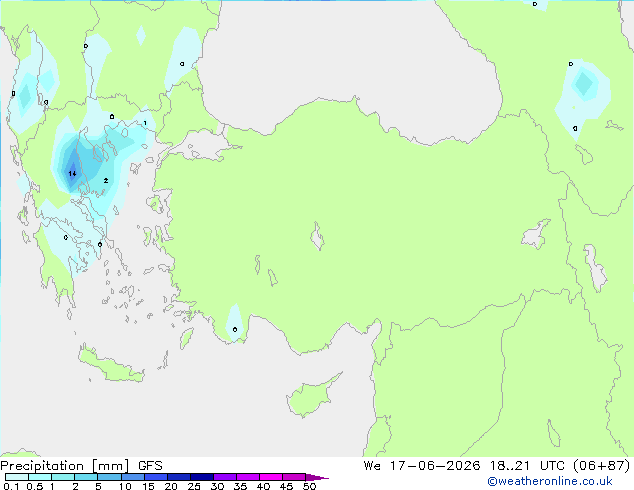Click the 30–35 mm purple legend segment

(225, 477)
